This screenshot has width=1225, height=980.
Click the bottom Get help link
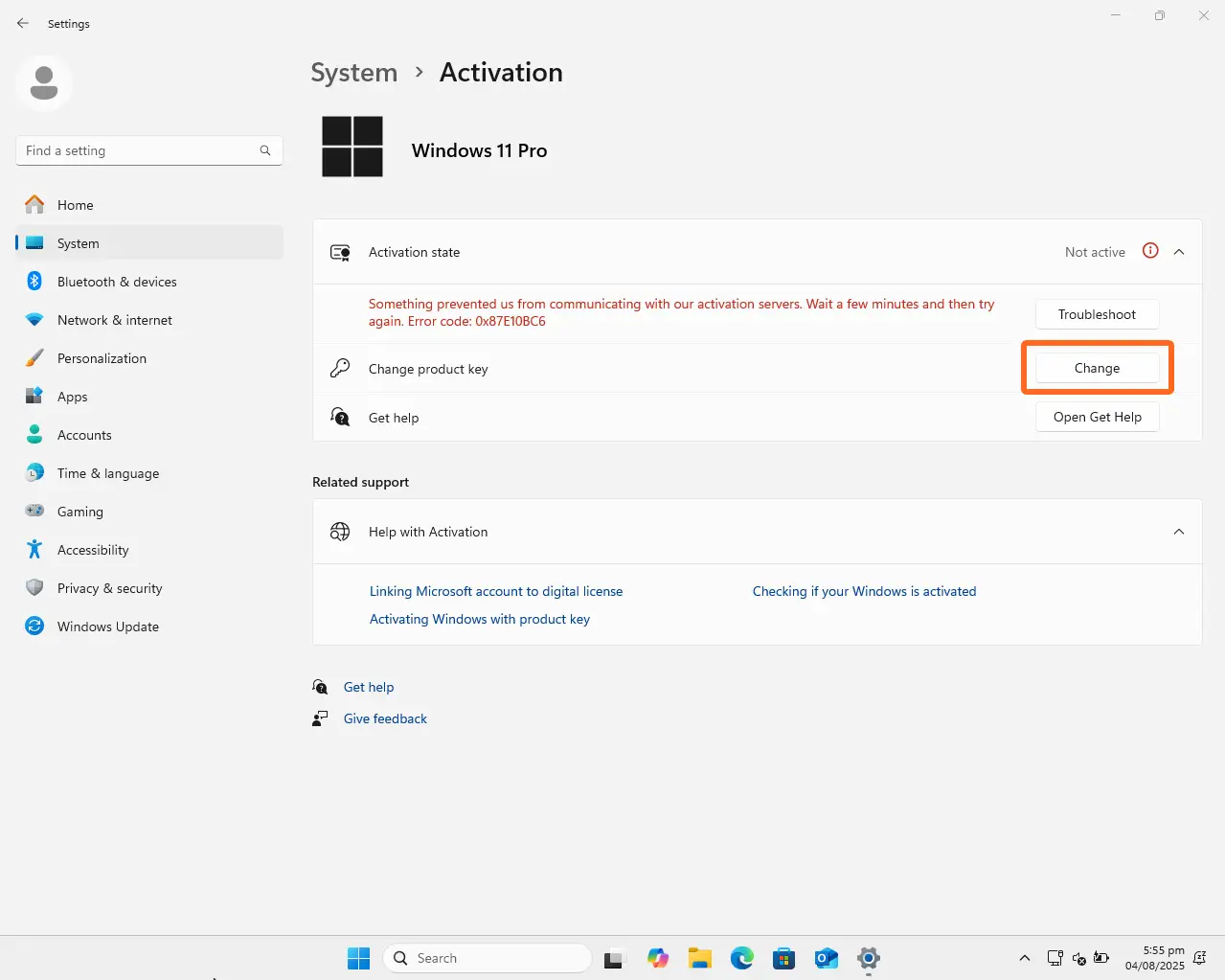pos(369,687)
